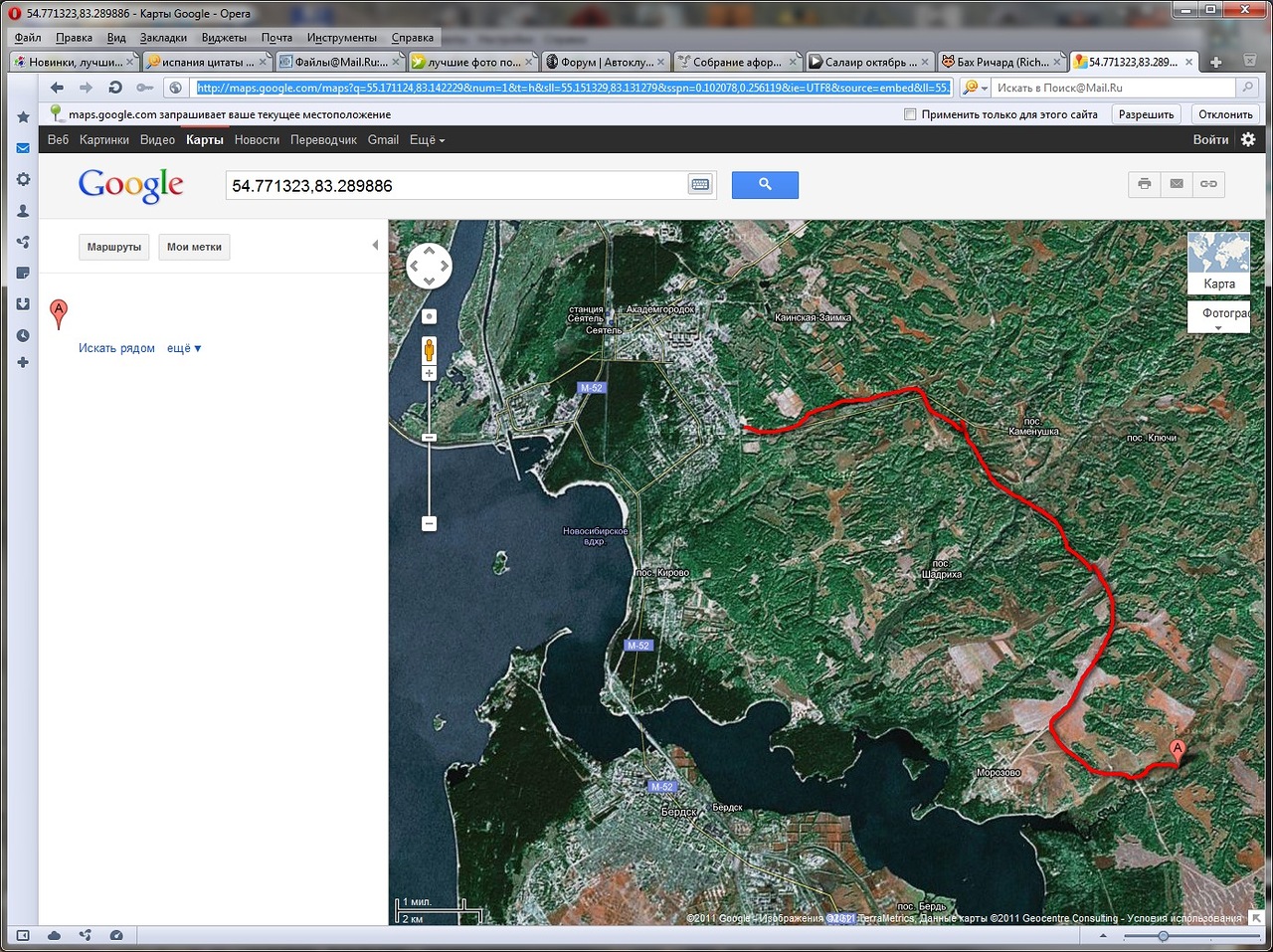Switch to the 'Файлы@Mail.Ru' tab
Screen dimensions: 1273x952
(x=338, y=62)
